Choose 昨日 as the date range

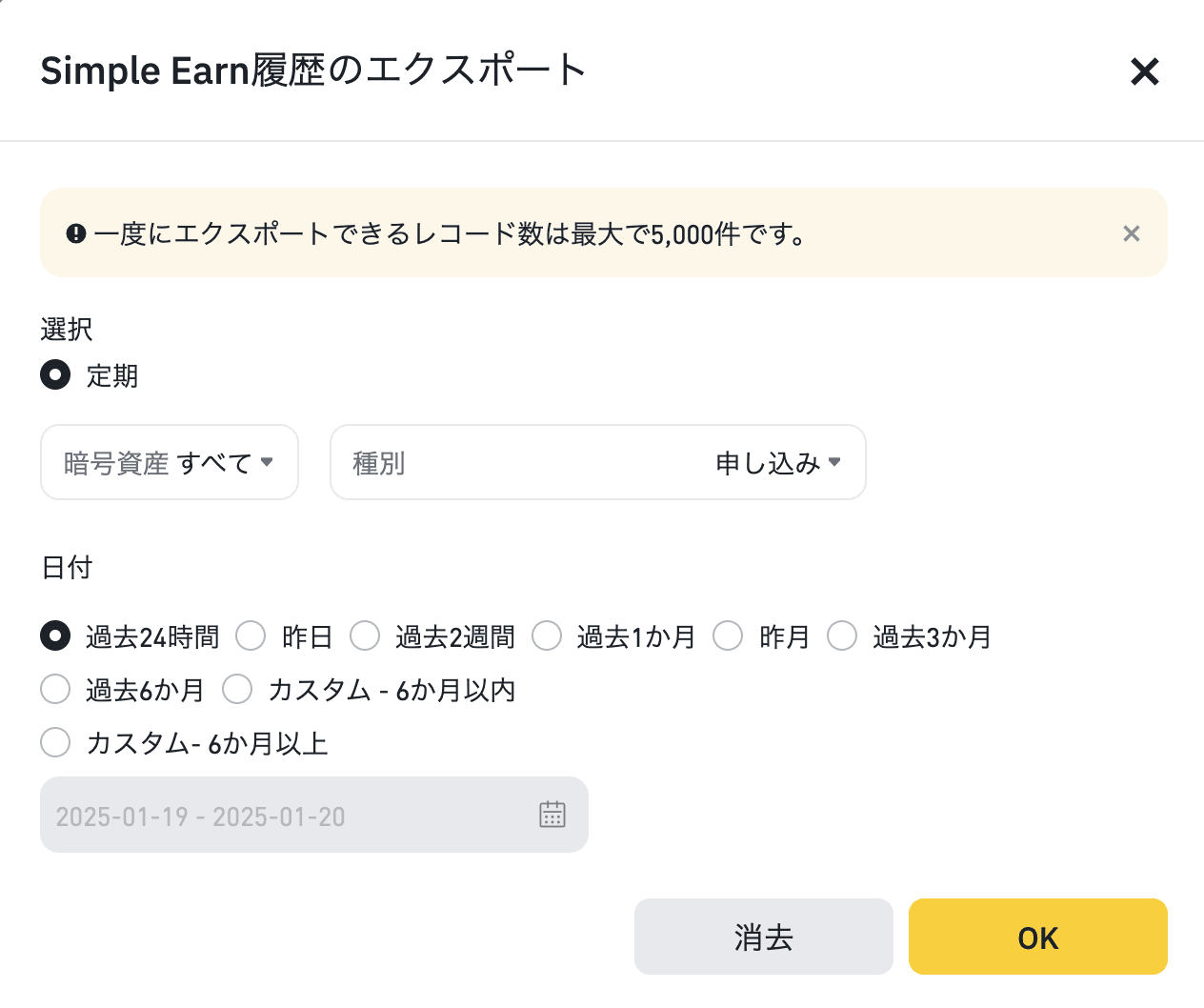click(x=251, y=636)
